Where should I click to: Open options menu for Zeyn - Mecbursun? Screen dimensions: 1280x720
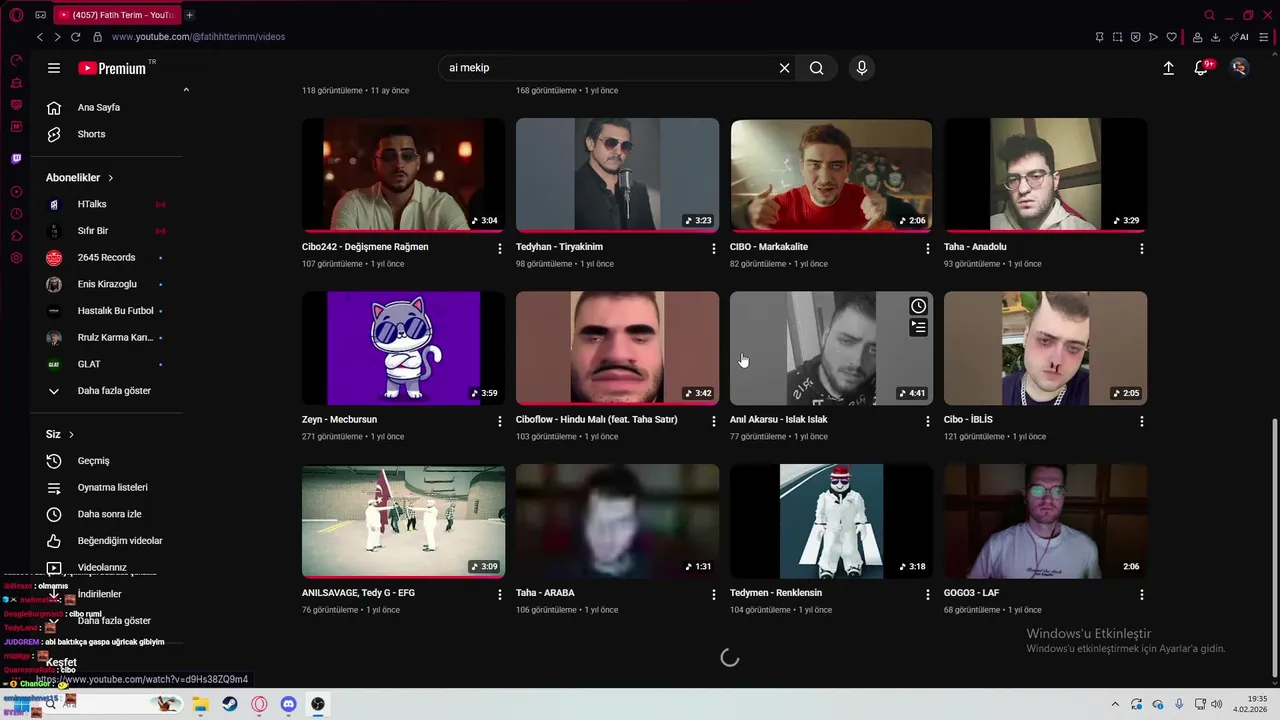tap(500, 421)
